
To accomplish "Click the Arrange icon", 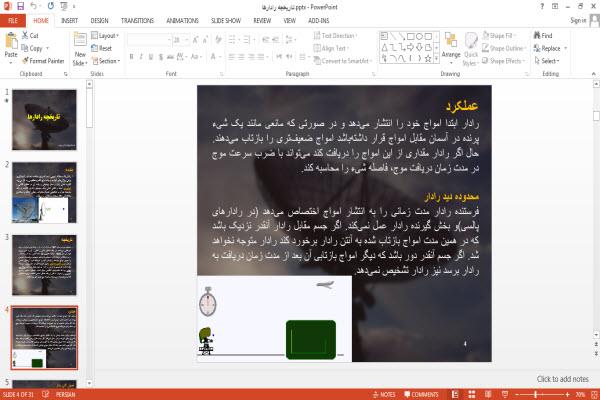I will pos(451,40).
